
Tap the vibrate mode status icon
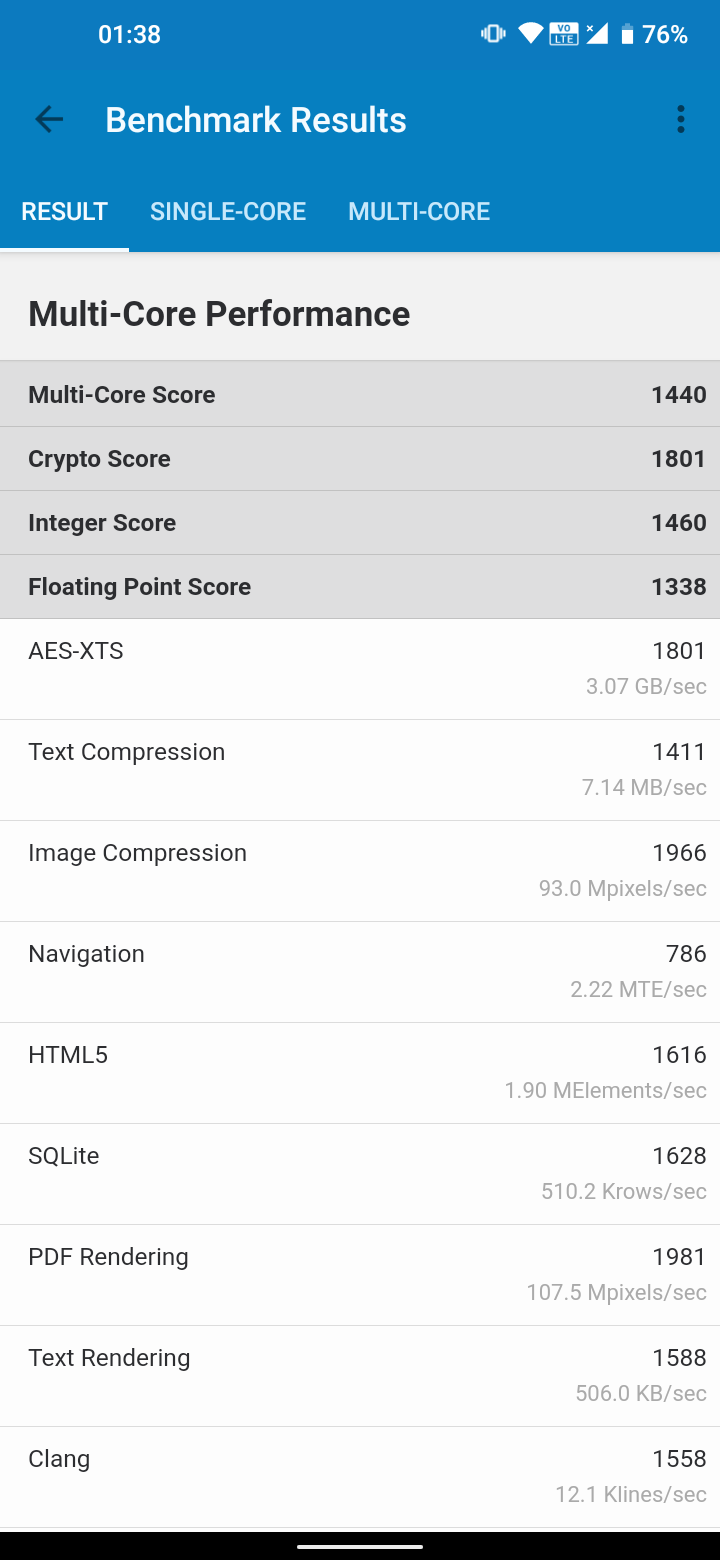[x=493, y=34]
